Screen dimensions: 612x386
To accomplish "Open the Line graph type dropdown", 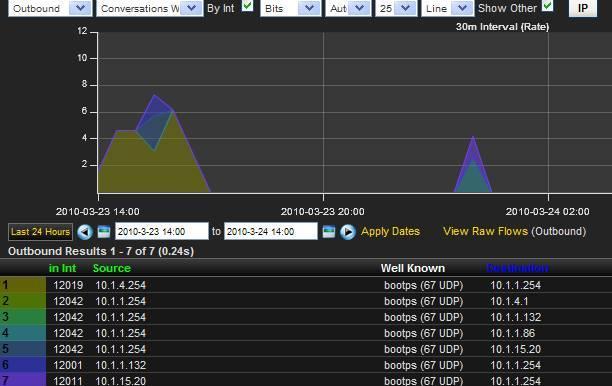I will (447, 8).
